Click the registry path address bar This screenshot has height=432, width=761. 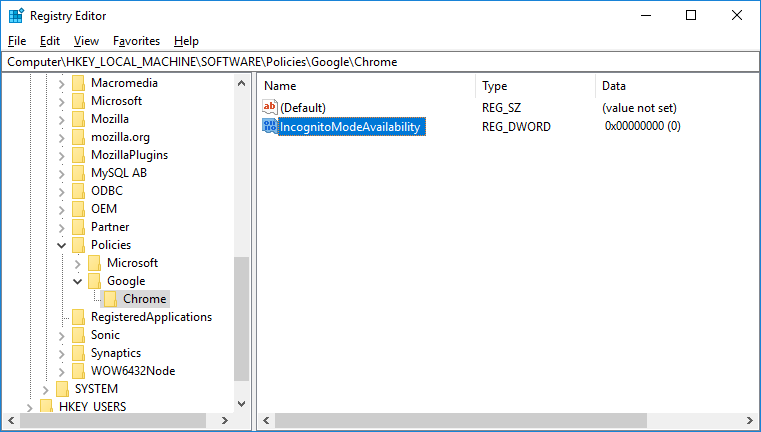tap(380, 62)
